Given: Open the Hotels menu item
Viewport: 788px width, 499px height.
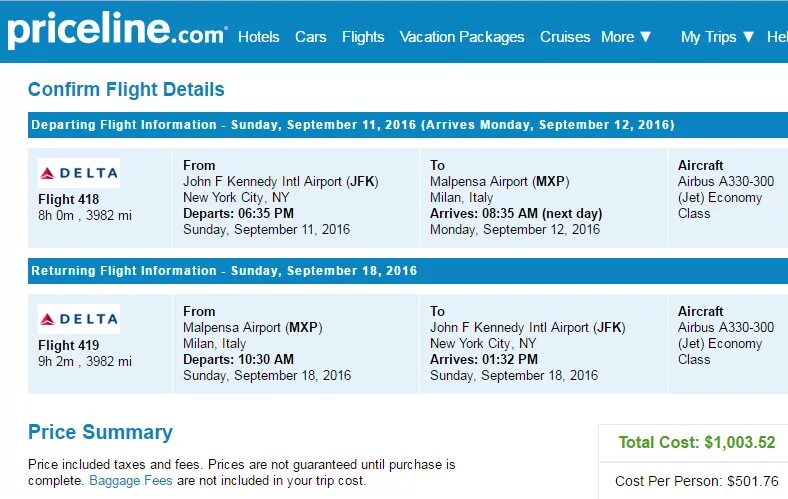Looking at the screenshot, I should click(258, 37).
